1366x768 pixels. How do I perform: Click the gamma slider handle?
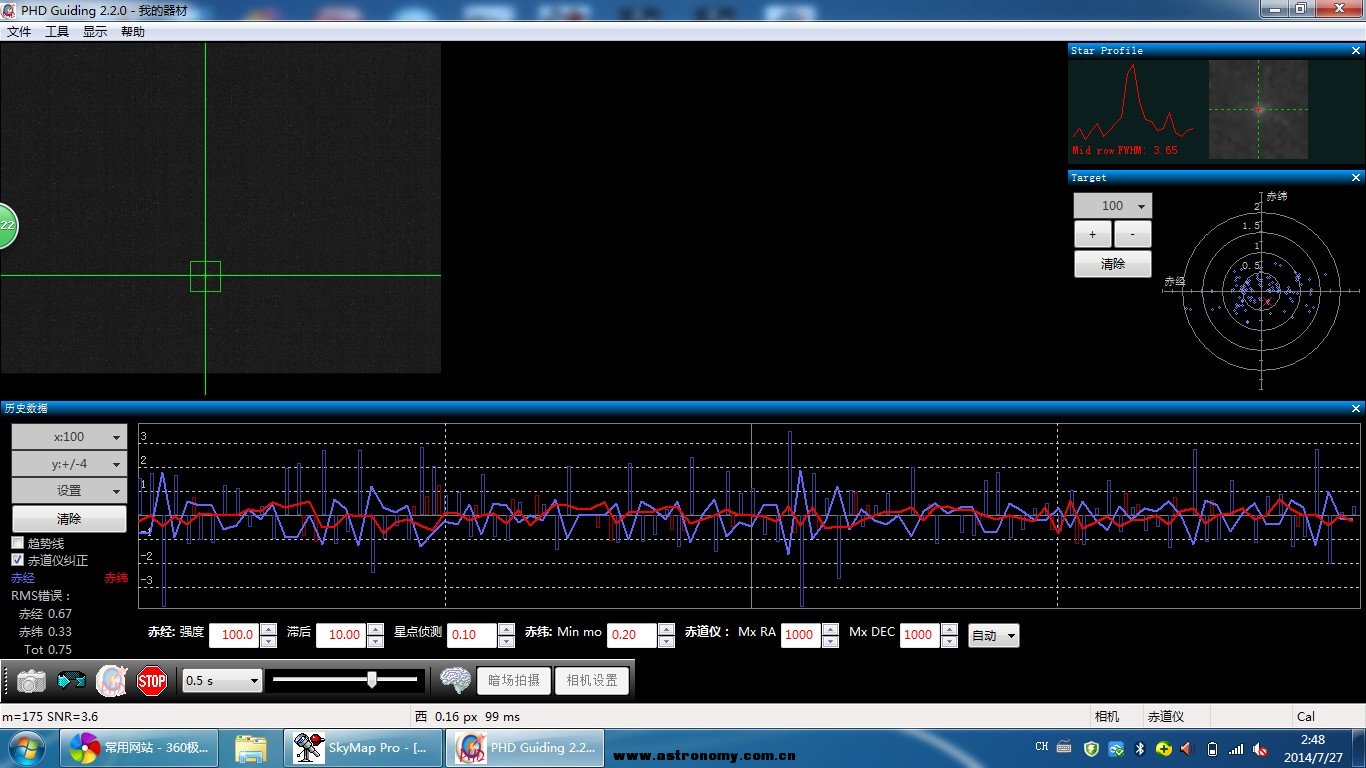pyautogui.click(x=372, y=680)
